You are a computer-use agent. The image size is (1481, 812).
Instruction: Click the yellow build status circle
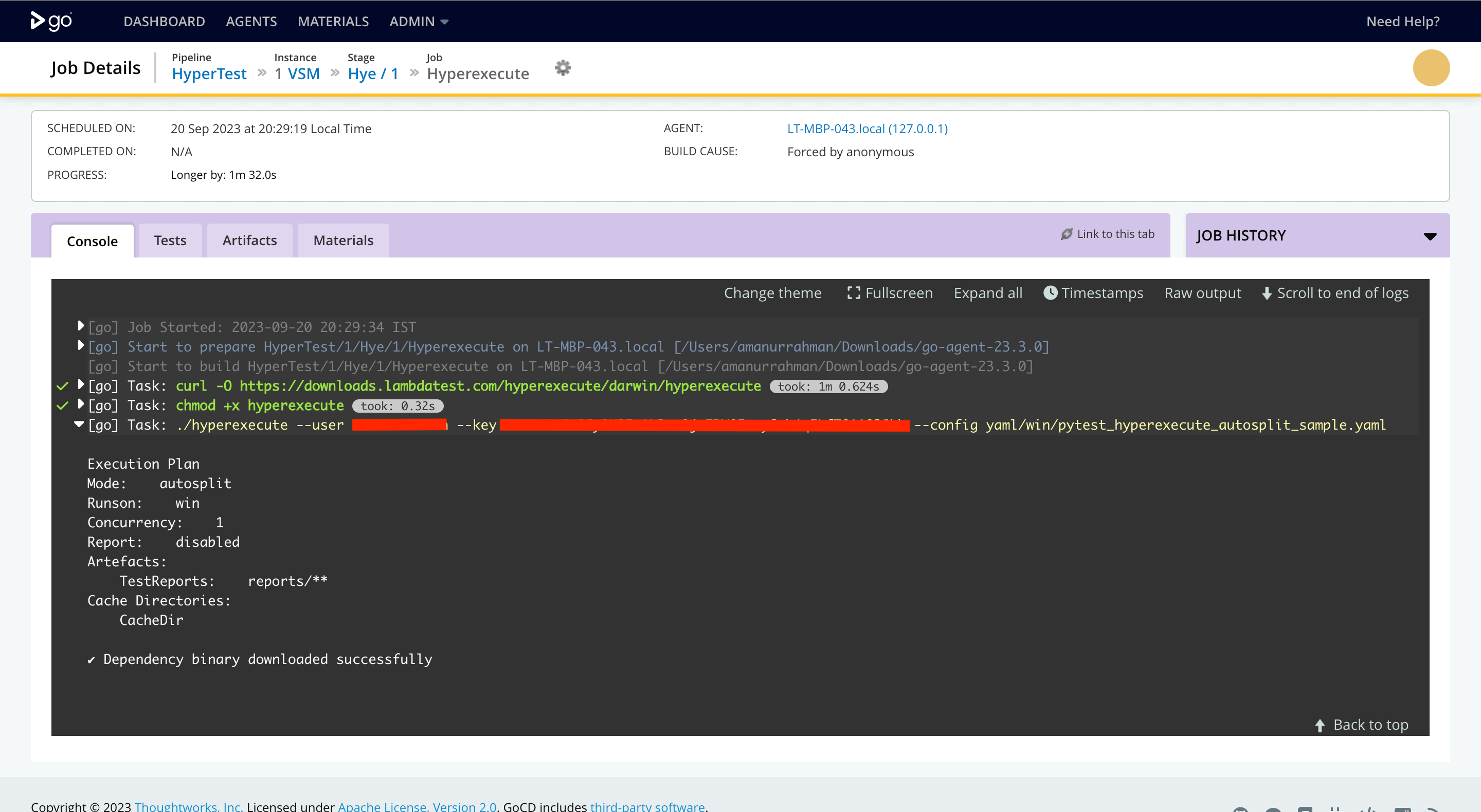click(1431, 68)
